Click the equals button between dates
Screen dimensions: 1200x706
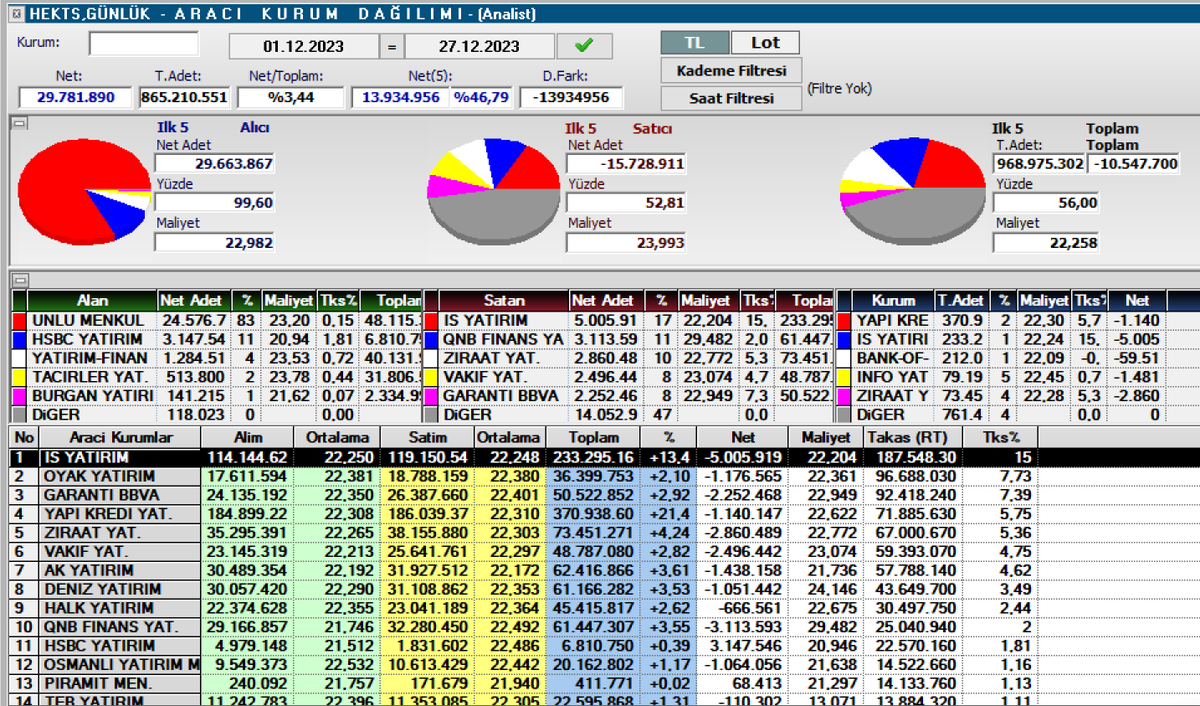(392, 46)
